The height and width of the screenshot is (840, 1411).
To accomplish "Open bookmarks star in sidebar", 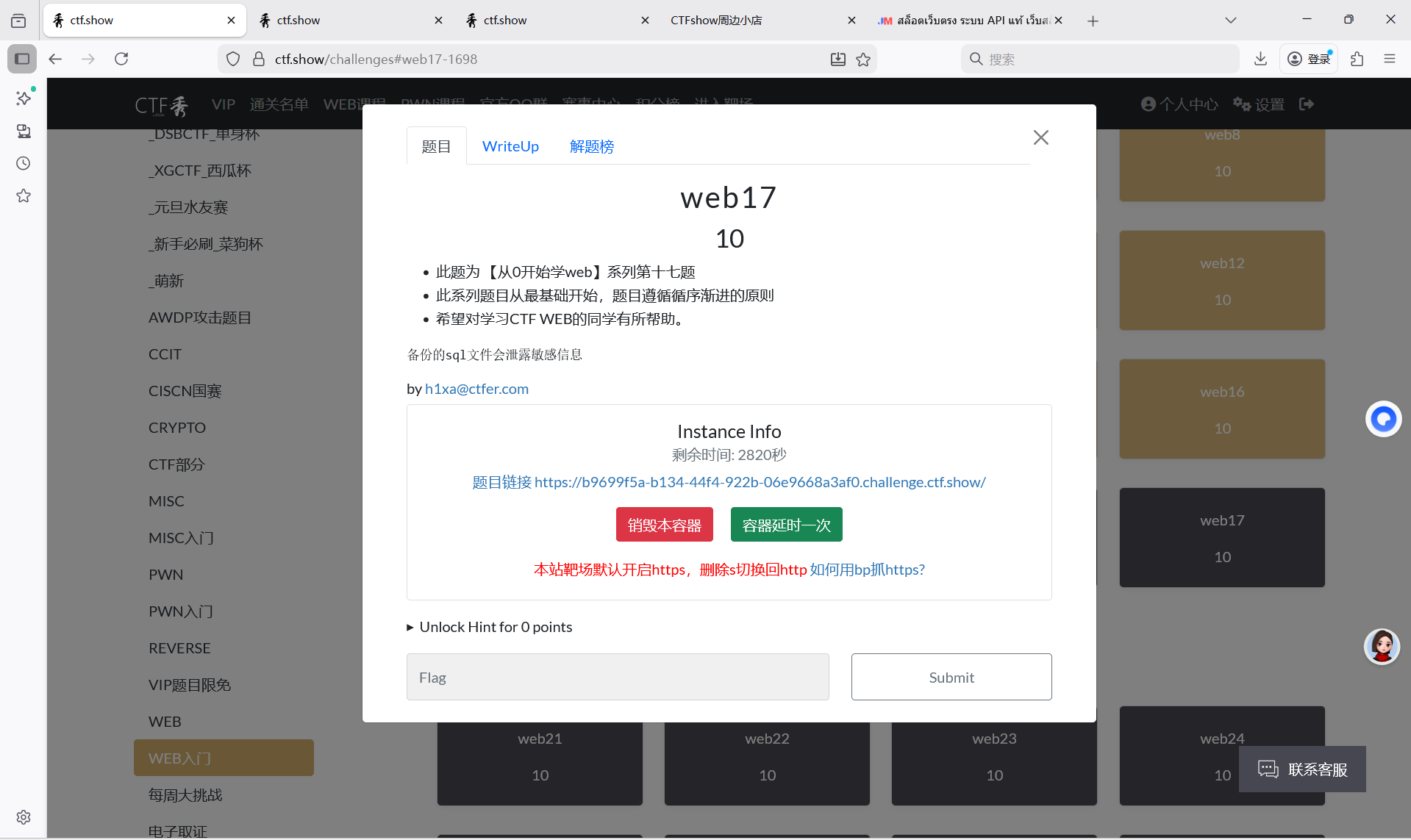I will pos(24,195).
